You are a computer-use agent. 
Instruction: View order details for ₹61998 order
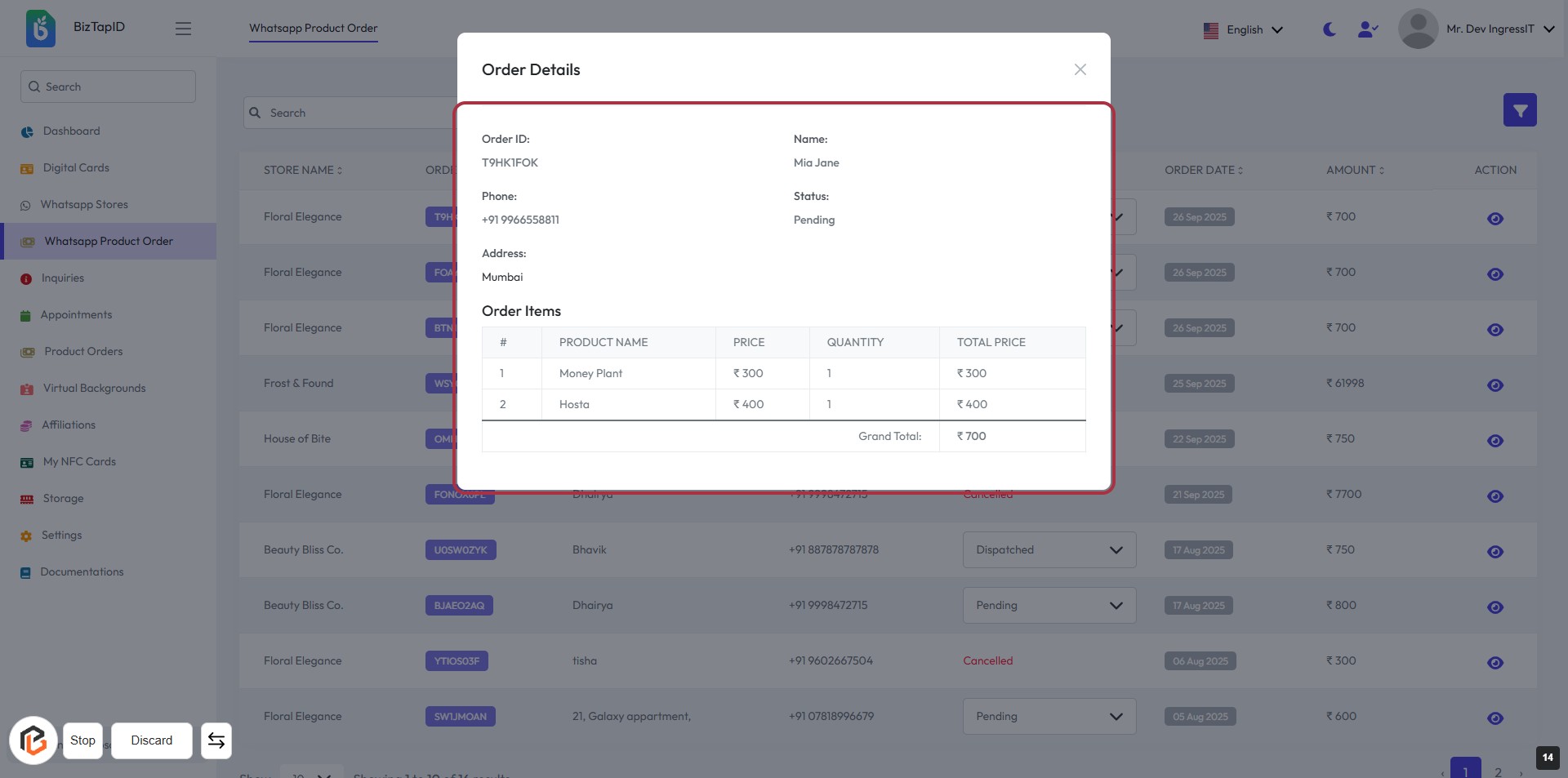pos(1494,385)
